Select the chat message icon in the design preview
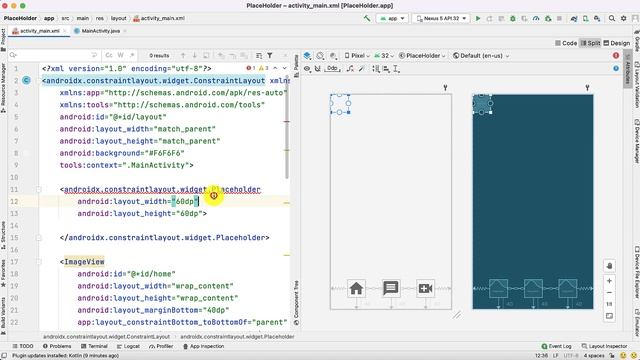 [x=391, y=289]
